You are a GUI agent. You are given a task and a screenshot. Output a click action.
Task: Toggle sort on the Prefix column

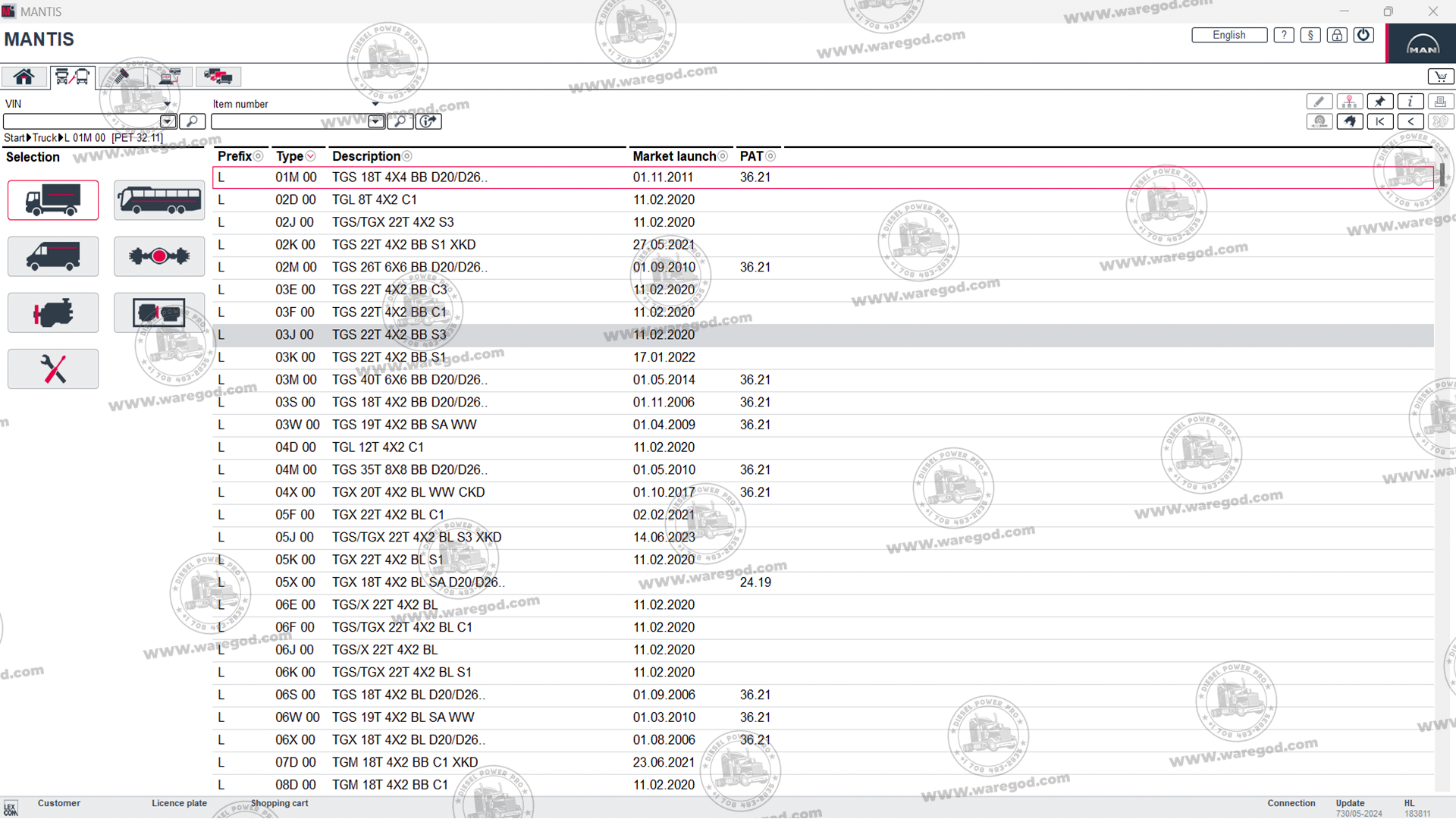pos(258,156)
